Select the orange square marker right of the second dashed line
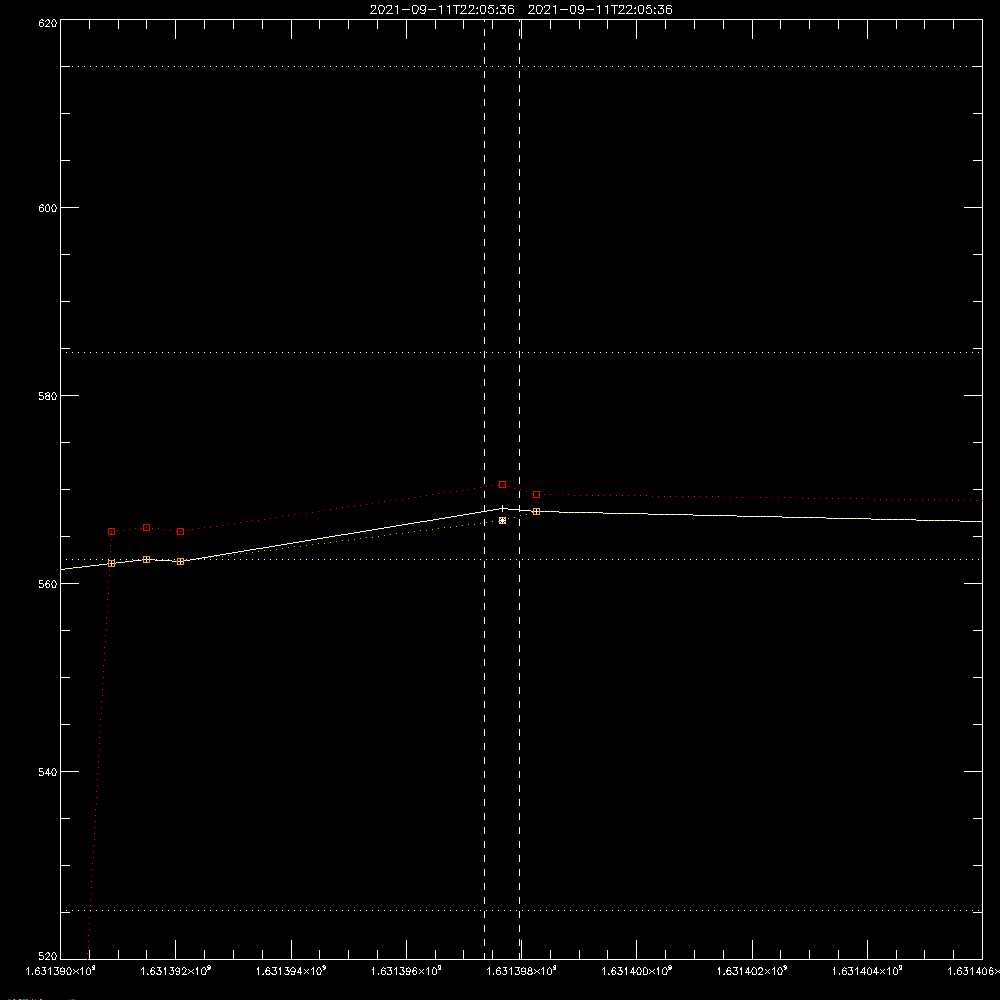This screenshot has height=1000, width=1000. (536, 511)
